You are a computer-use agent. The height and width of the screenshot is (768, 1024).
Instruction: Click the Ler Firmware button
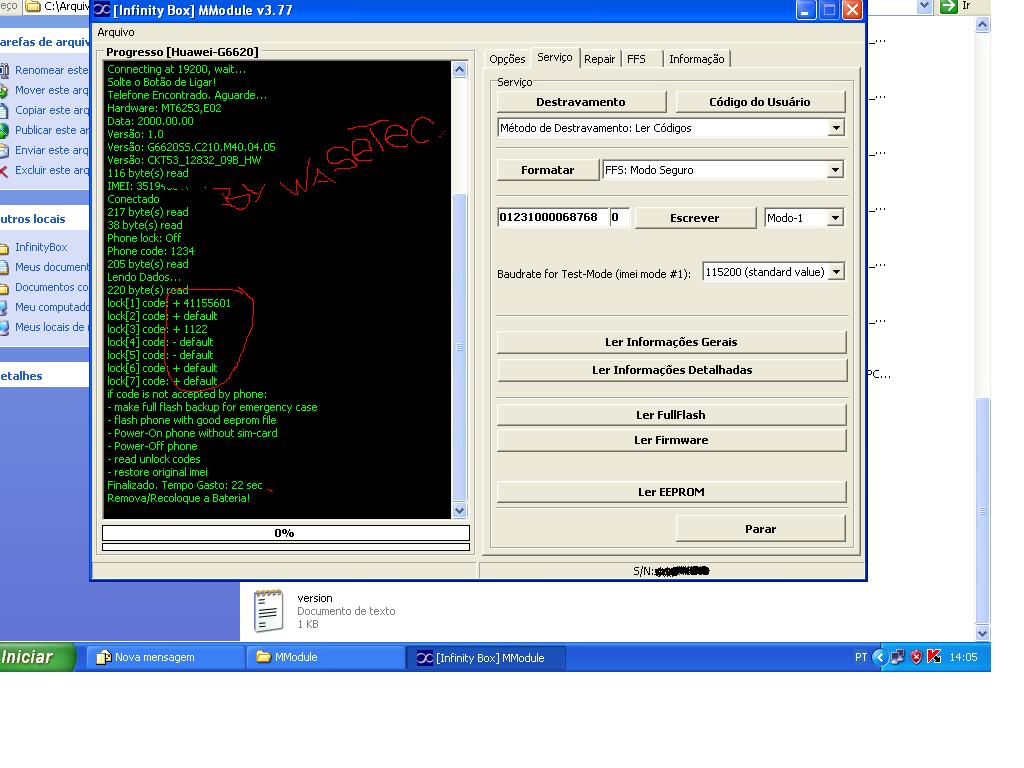(x=671, y=440)
